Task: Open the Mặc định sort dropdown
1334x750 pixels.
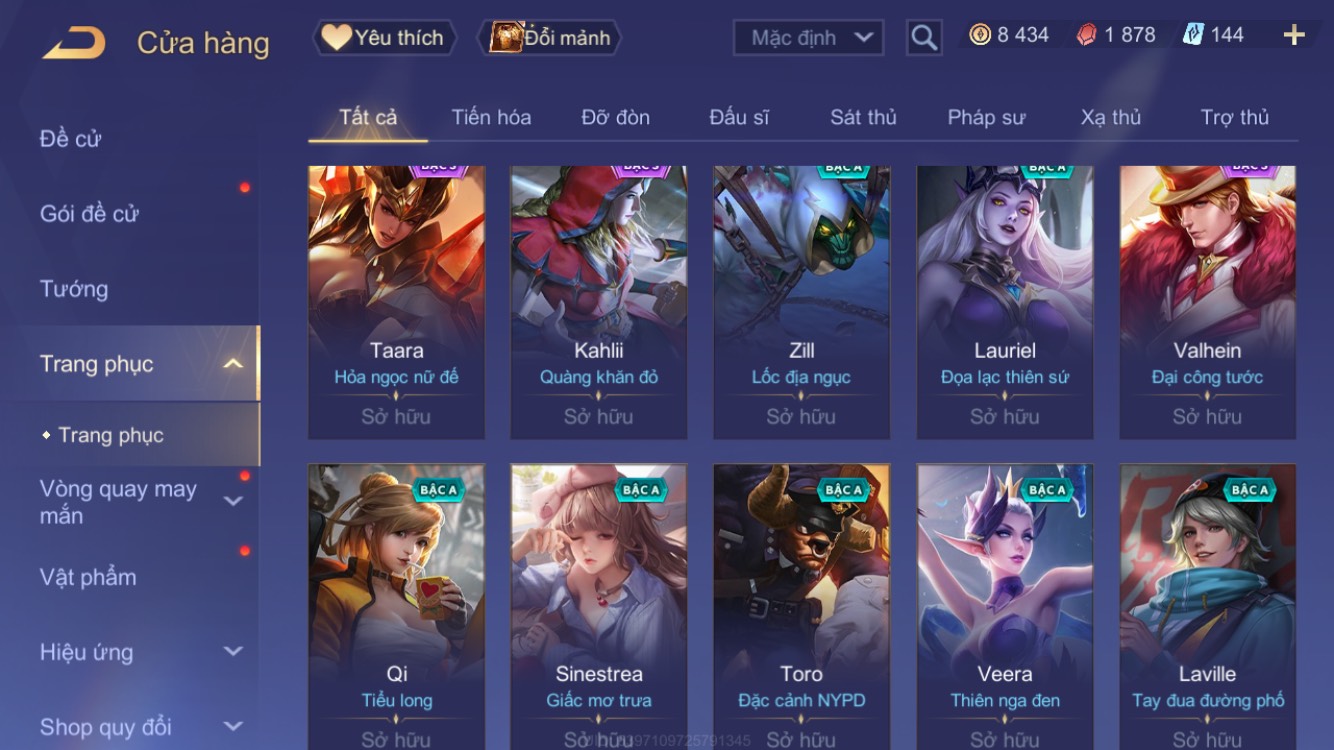Action: 808,38
